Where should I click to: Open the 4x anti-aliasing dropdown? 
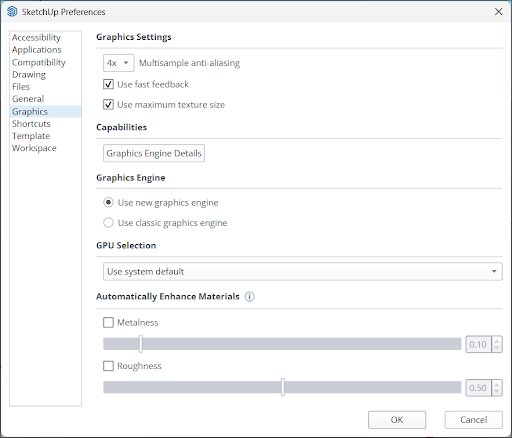pos(119,63)
